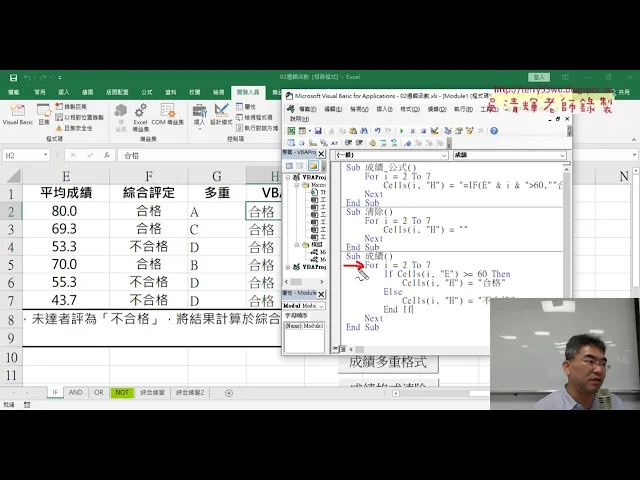Viewport: 640px width, 480px height.
Task: Click the Find binoculars icon in VBA toolbar
Action: (364, 131)
